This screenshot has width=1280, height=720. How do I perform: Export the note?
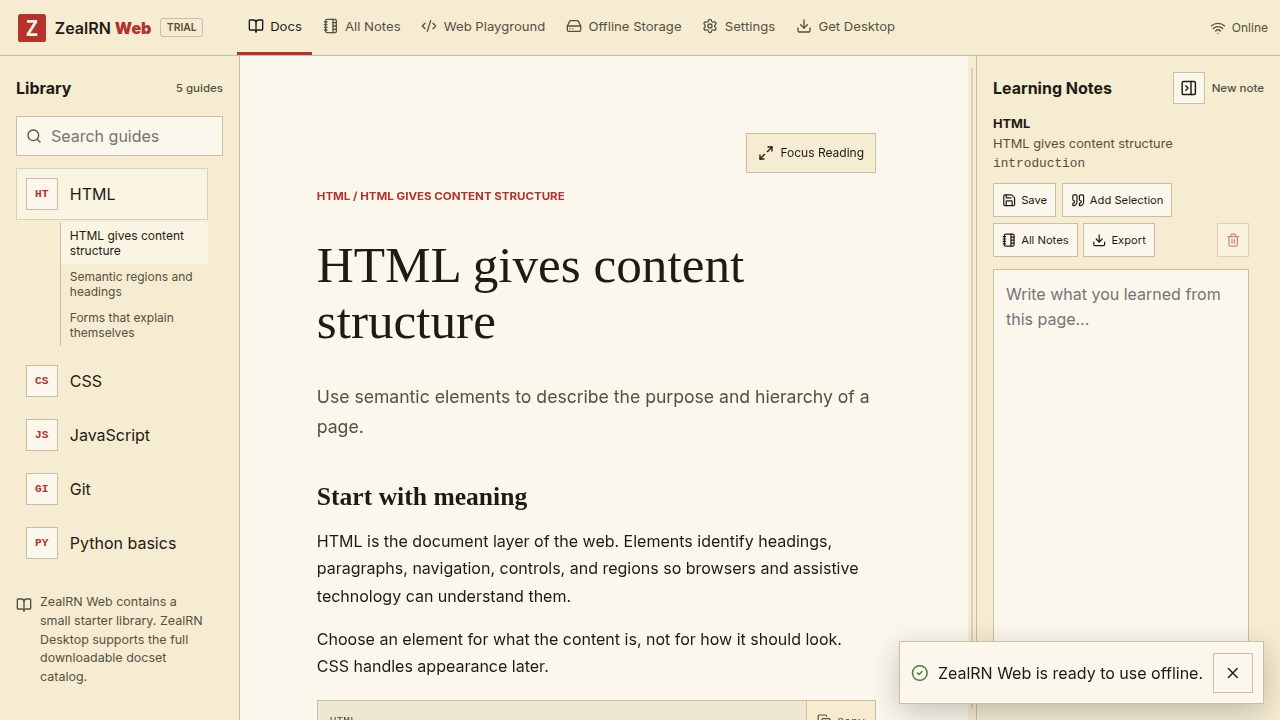coord(1119,240)
